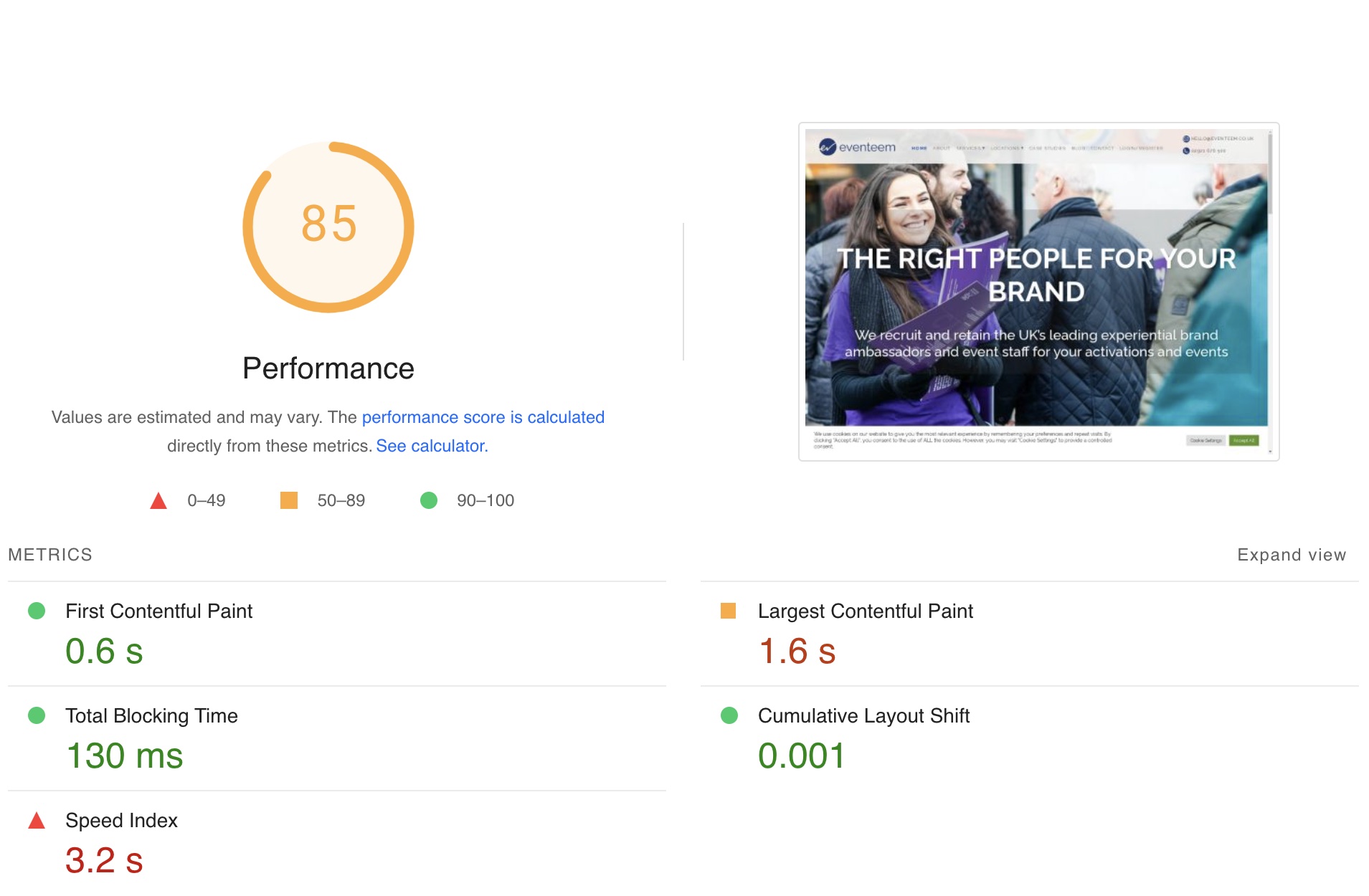Click the Cumulative Layout Shift 0.001 value
The image size is (1369, 896).
pyautogui.click(x=802, y=756)
